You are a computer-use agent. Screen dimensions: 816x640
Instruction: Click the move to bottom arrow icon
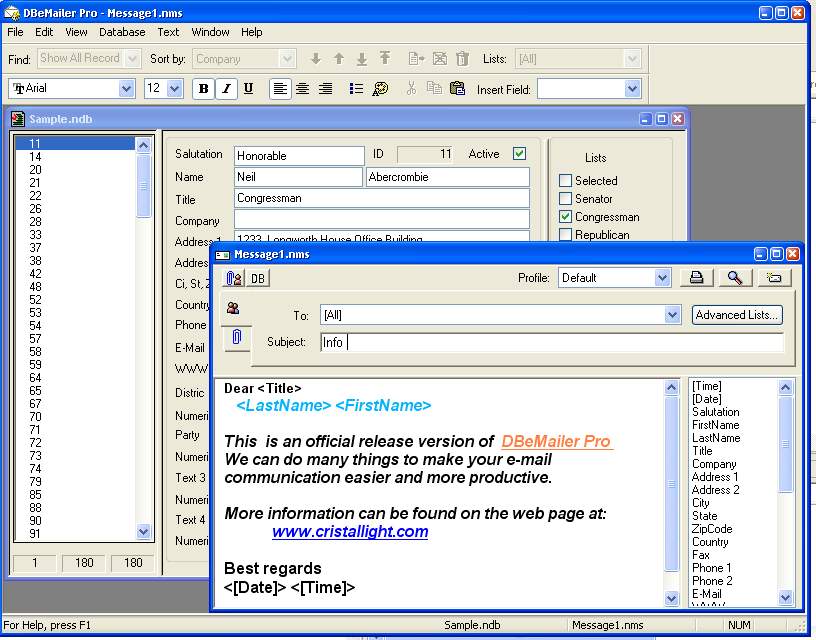[362, 59]
